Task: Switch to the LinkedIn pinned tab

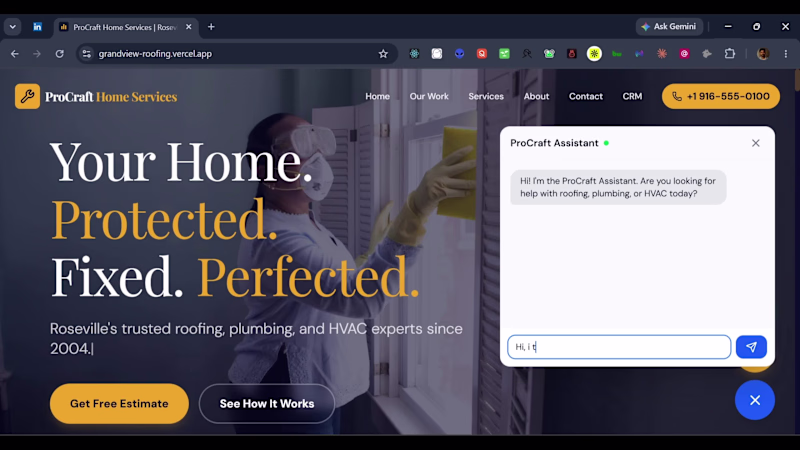Action: (37, 27)
